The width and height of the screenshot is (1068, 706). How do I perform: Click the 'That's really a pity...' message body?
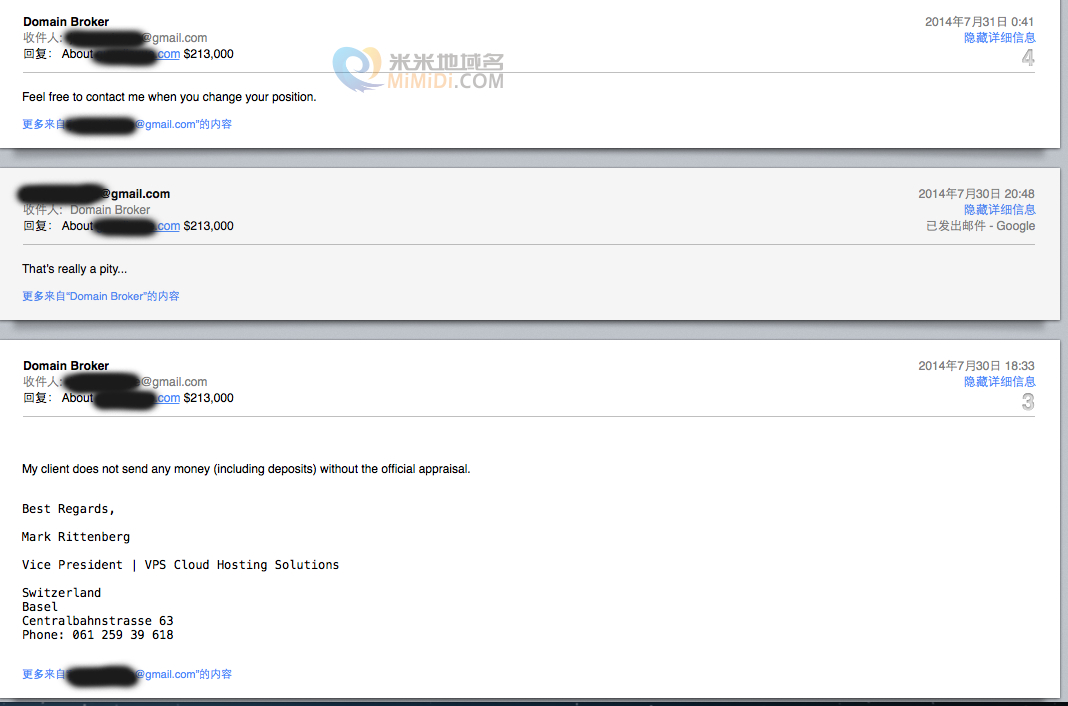[75, 269]
